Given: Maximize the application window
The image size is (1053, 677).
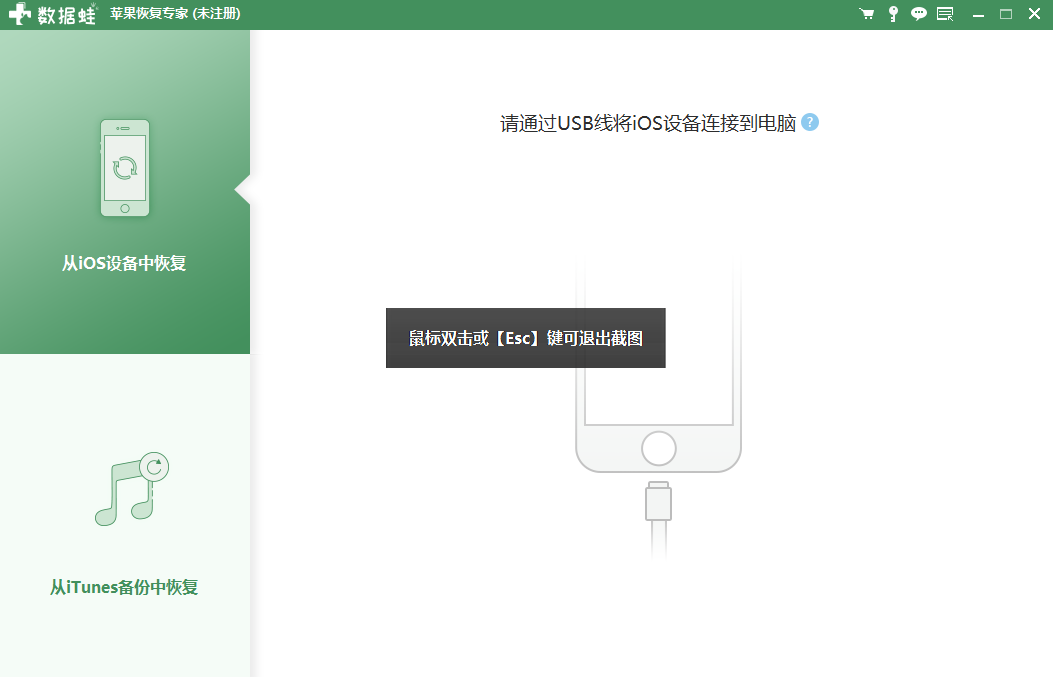Looking at the screenshot, I should (1006, 14).
